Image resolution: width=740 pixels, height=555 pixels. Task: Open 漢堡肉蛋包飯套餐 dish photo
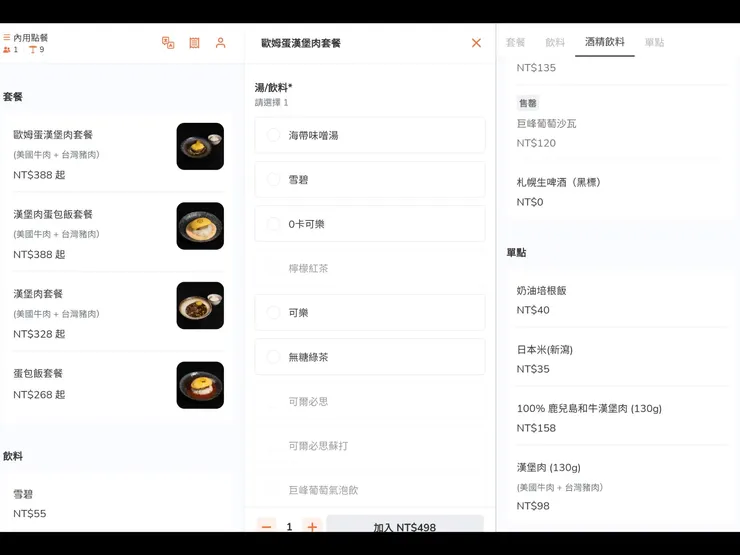tap(200, 226)
